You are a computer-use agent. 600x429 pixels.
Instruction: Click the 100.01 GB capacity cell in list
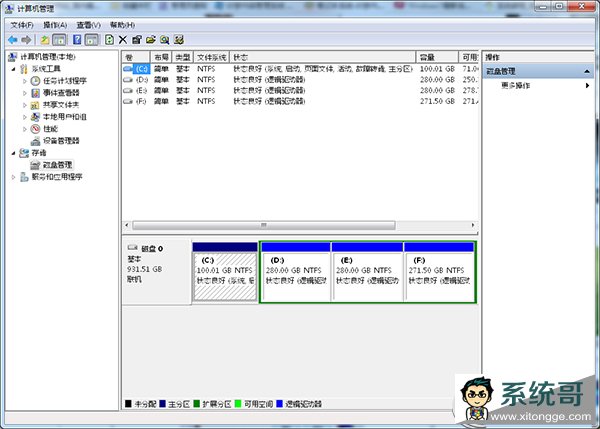coord(437,69)
